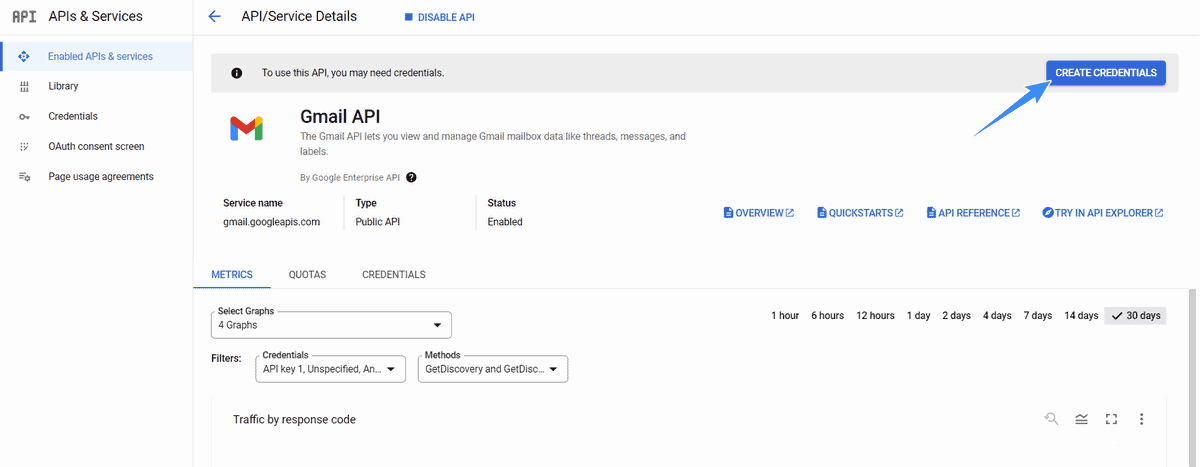Set time range to 4 days

(x=997, y=316)
